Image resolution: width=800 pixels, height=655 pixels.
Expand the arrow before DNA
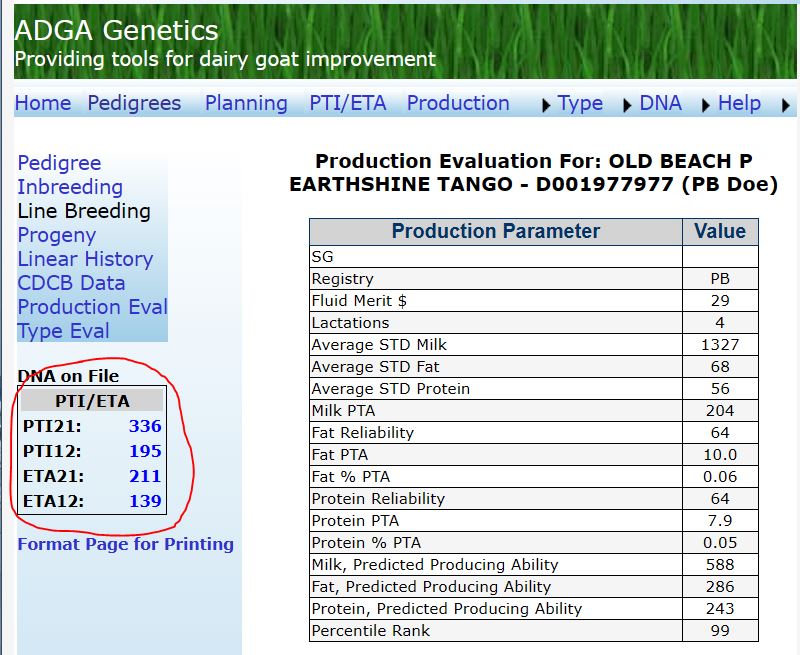point(628,106)
